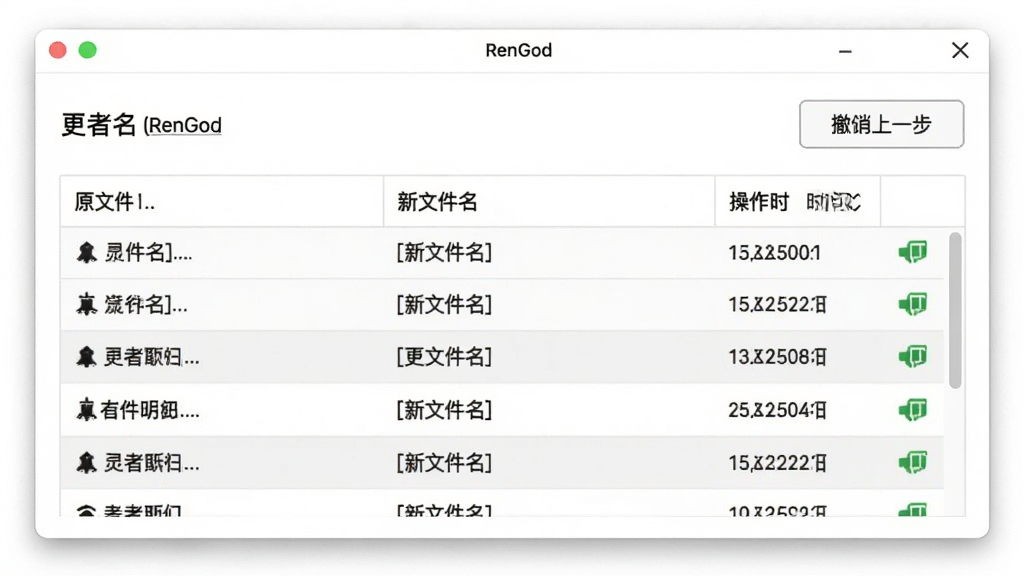Select the original file name 有件明细
This screenshot has width=1024, height=576.
coord(150,410)
